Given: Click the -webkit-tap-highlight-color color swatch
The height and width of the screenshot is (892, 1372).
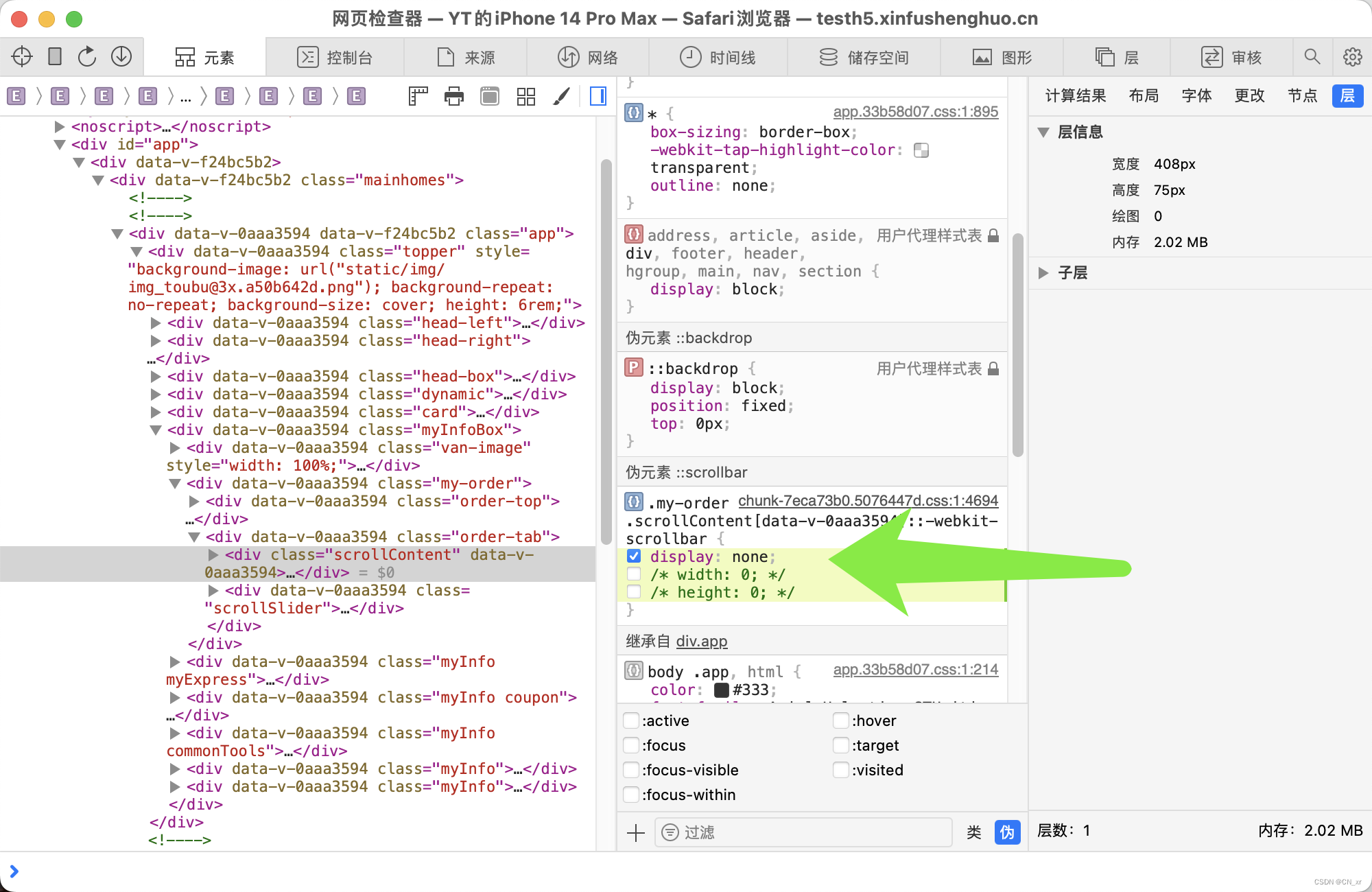Looking at the screenshot, I should click(x=921, y=150).
